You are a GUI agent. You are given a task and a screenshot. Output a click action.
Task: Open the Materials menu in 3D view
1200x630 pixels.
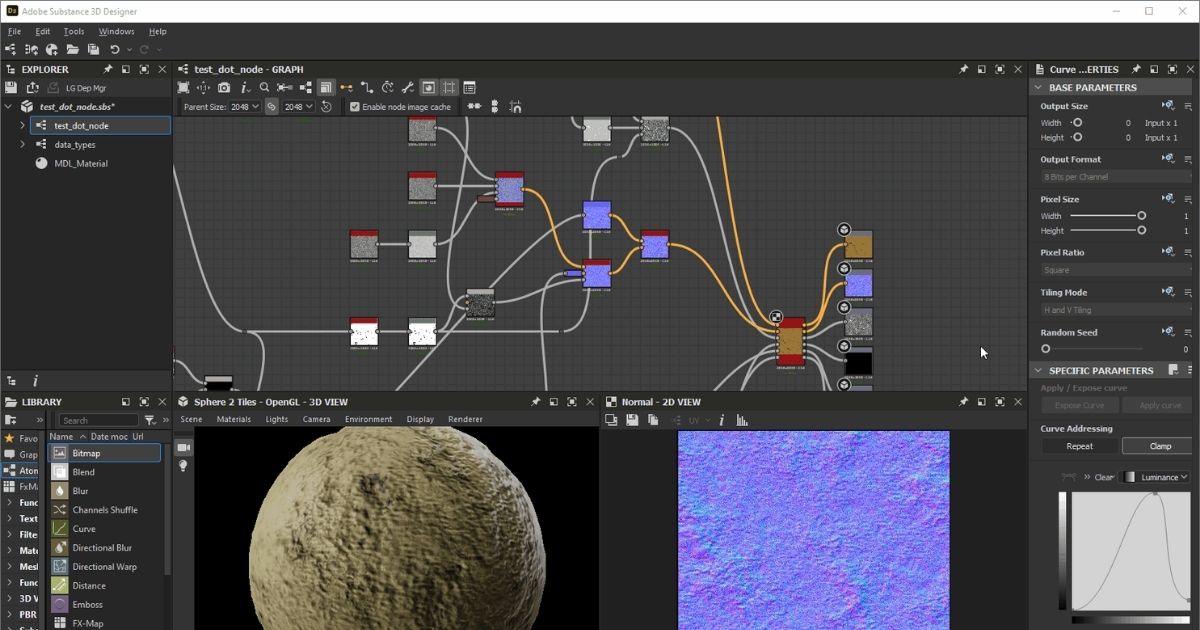tap(234, 419)
